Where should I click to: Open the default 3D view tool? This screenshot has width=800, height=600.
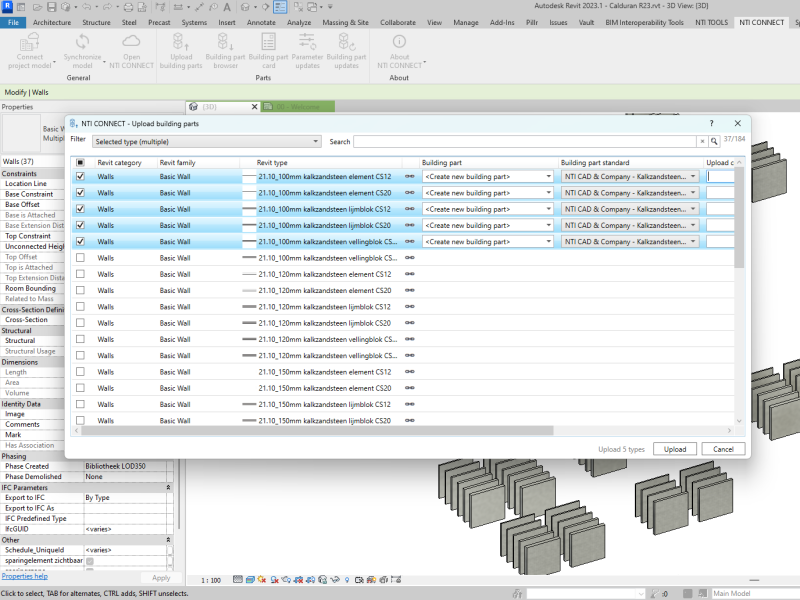(245, 7)
